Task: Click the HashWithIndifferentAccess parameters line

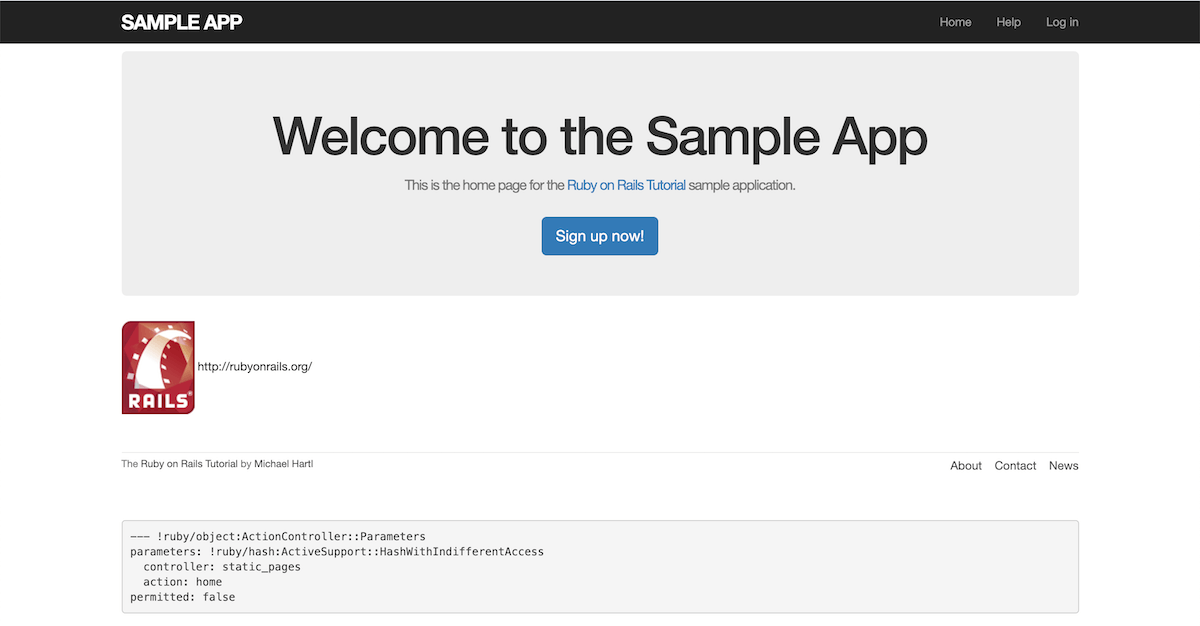Action: click(x=336, y=552)
